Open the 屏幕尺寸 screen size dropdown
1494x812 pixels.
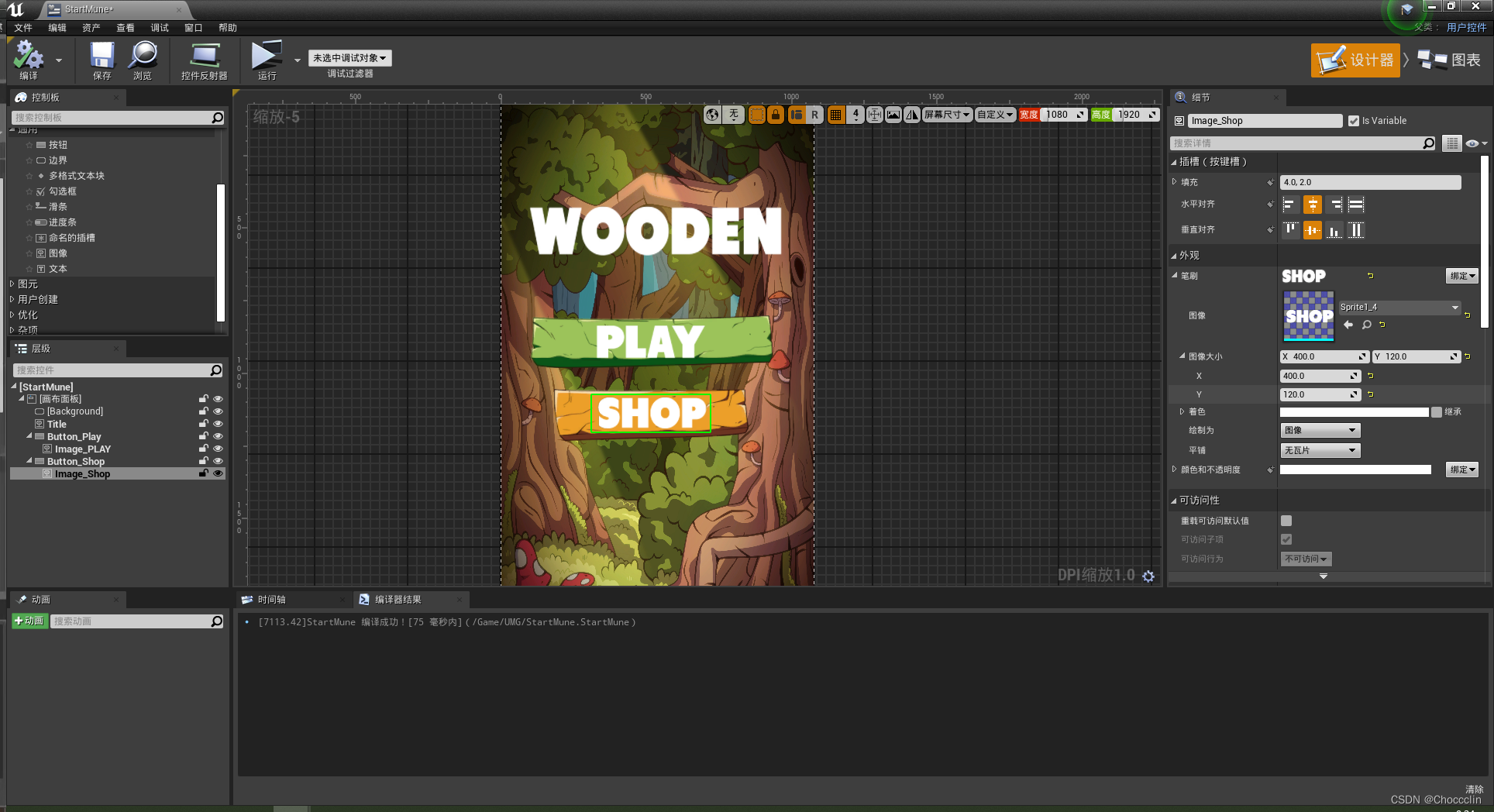click(947, 115)
